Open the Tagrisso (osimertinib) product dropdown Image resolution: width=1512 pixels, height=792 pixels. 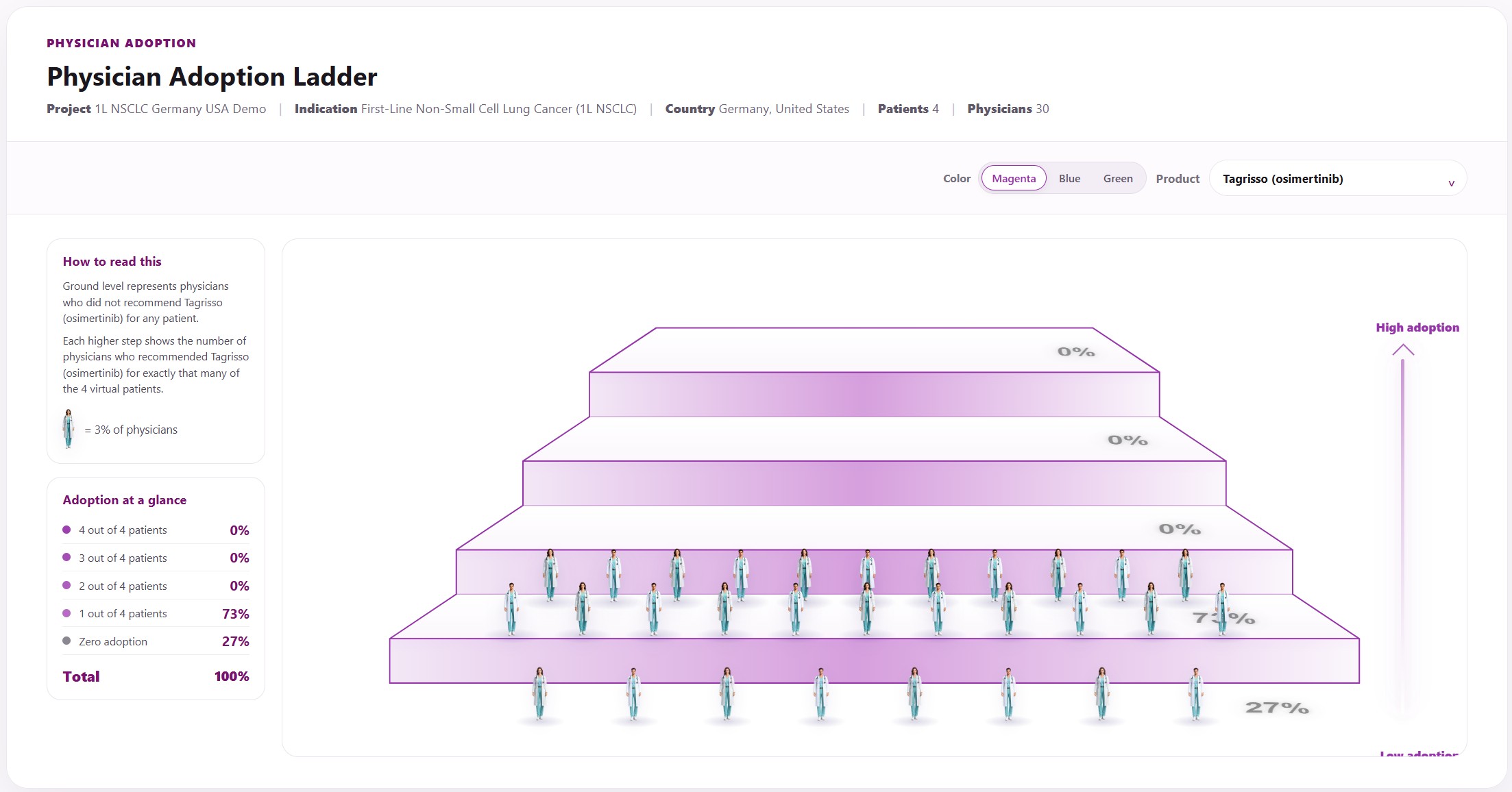(x=1338, y=178)
